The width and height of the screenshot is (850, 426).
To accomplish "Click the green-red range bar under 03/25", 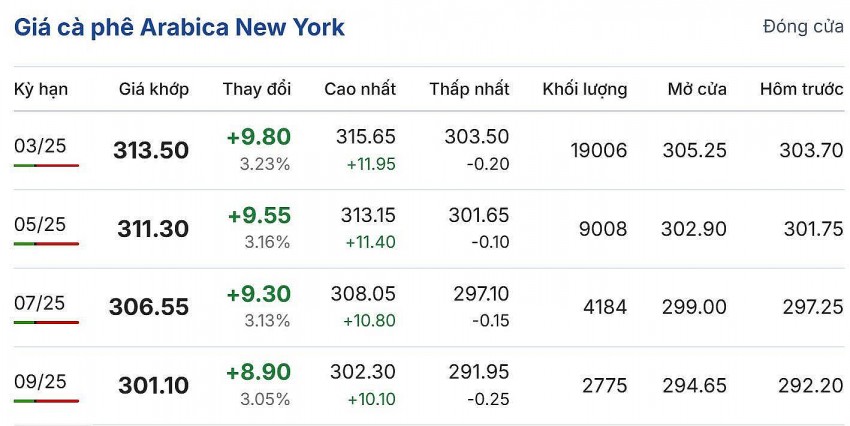I will coord(46,165).
